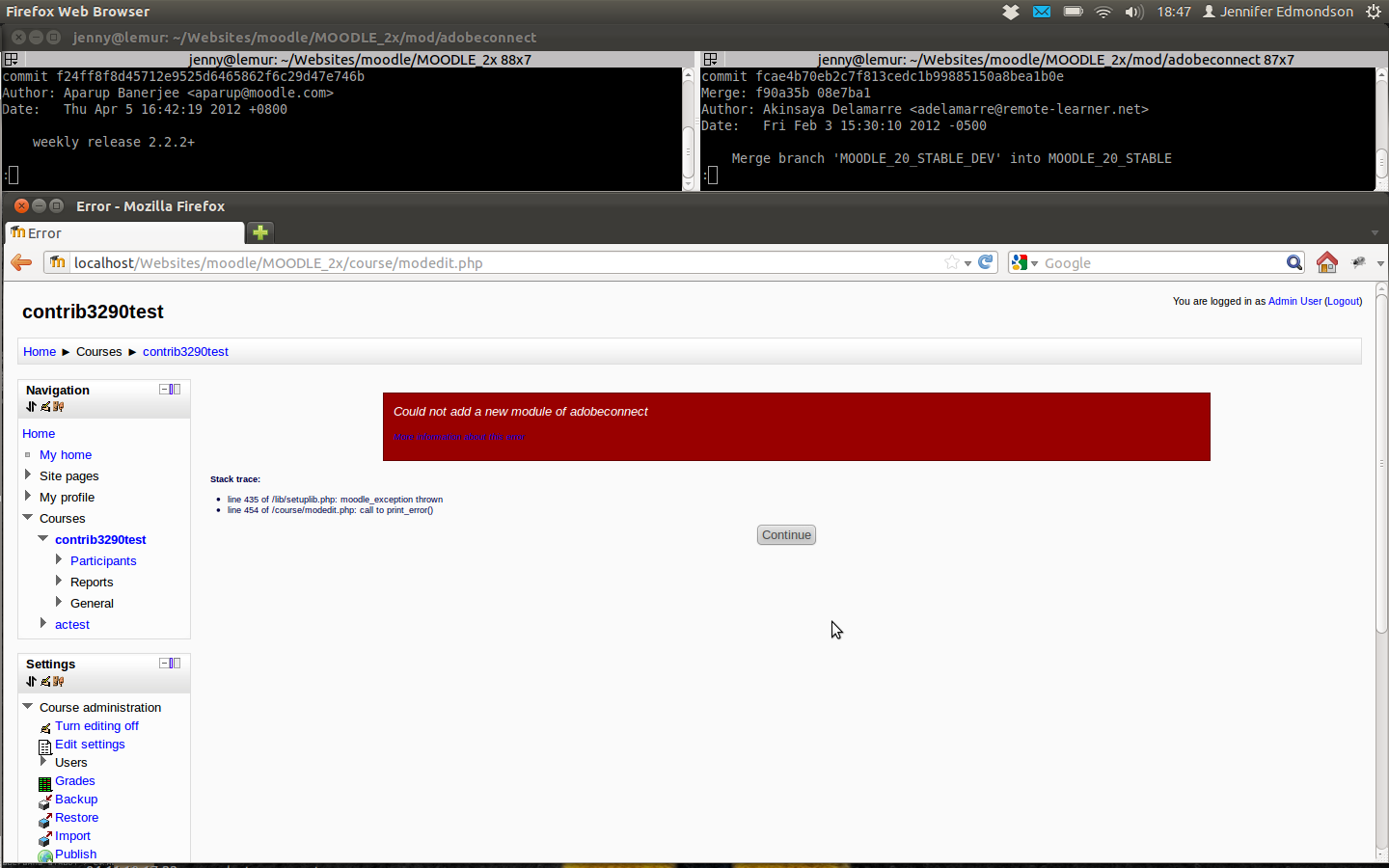Click the bookmarks toolbar icon beside home
Viewport: 1389px width, 868px height.
1358,262
